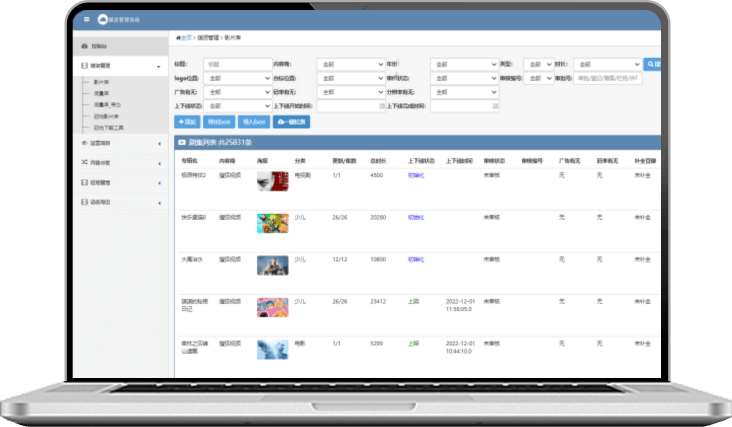Click calendar icon in 上下线开始时间 field
732x427 pixels.
(x=381, y=105)
